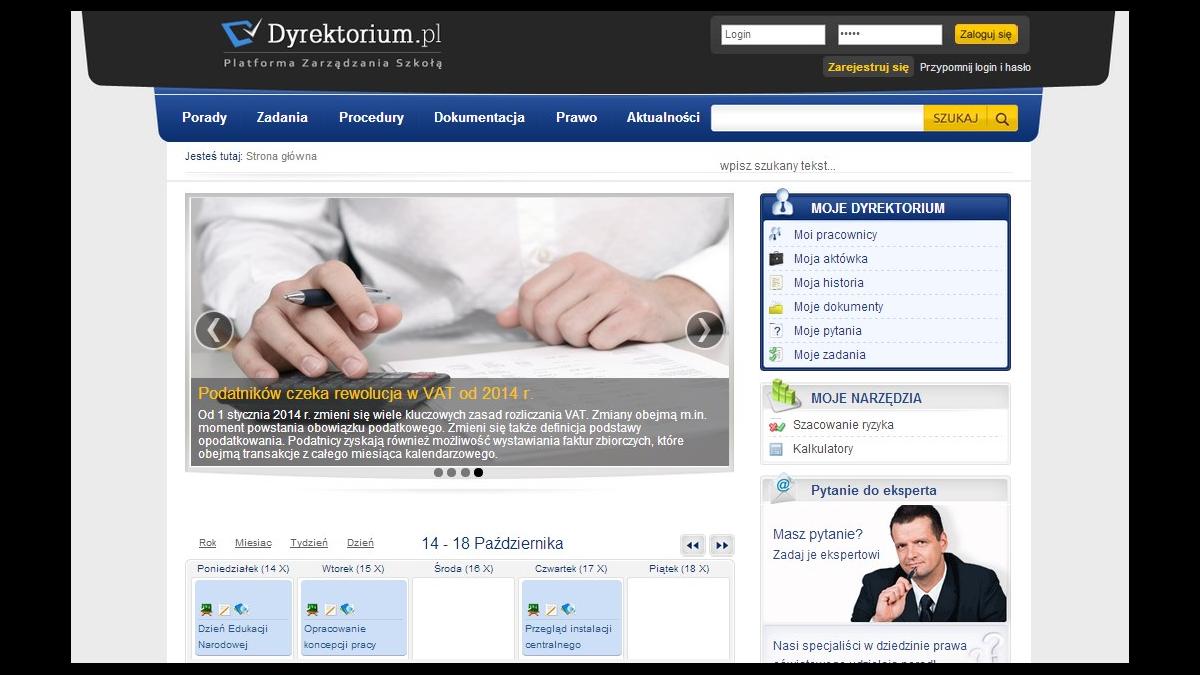Go to next slide arrow

tap(705, 330)
